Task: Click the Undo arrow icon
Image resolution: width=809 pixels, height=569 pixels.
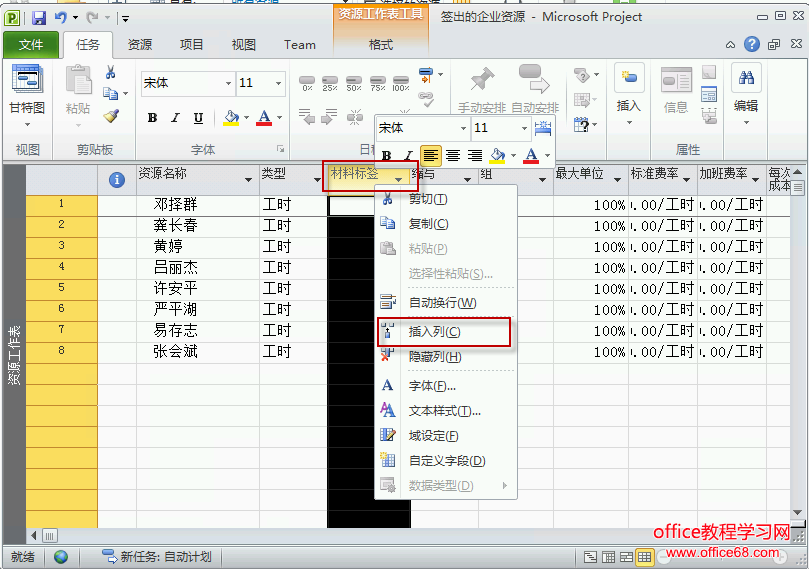Action: click(x=61, y=18)
